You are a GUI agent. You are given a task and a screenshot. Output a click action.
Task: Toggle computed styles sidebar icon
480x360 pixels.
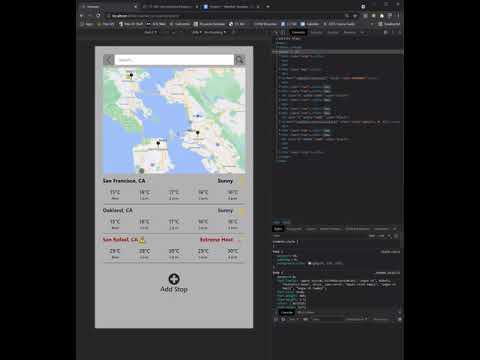point(396,236)
